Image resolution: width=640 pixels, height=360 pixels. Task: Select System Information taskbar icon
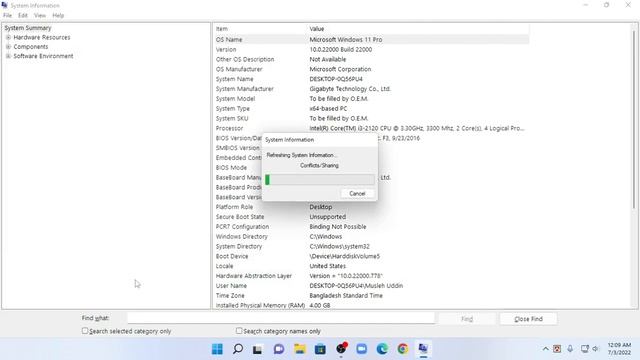click(423, 349)
